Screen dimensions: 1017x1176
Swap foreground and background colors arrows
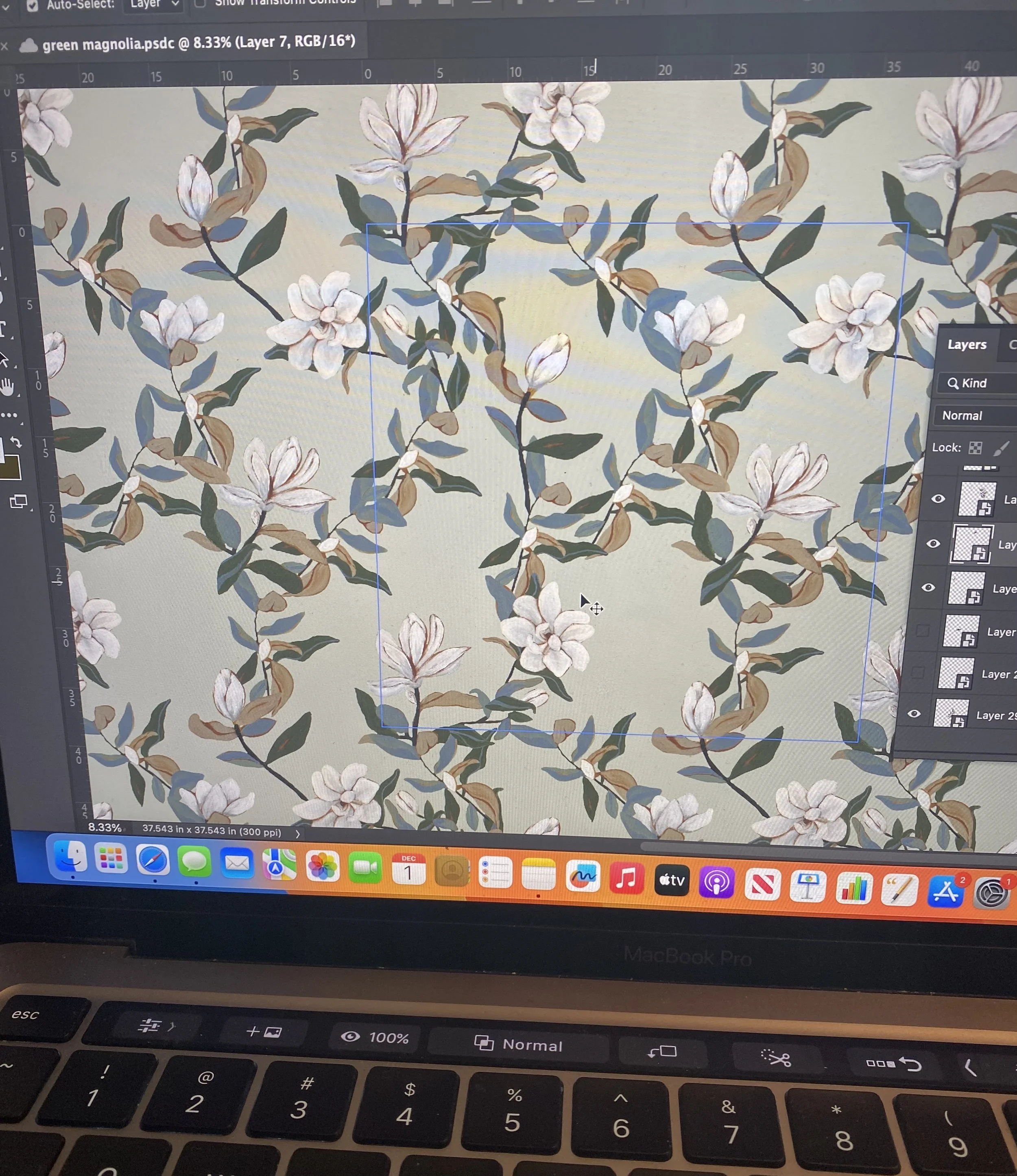[16, 442]
